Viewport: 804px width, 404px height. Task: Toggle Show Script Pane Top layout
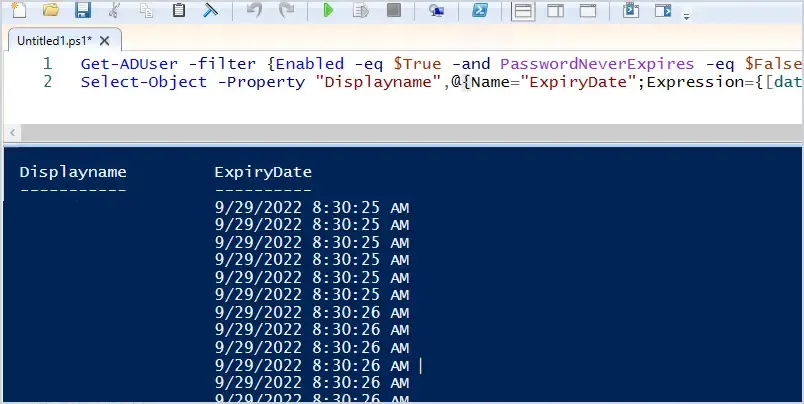pyautogui.click(x=522, y=11)
